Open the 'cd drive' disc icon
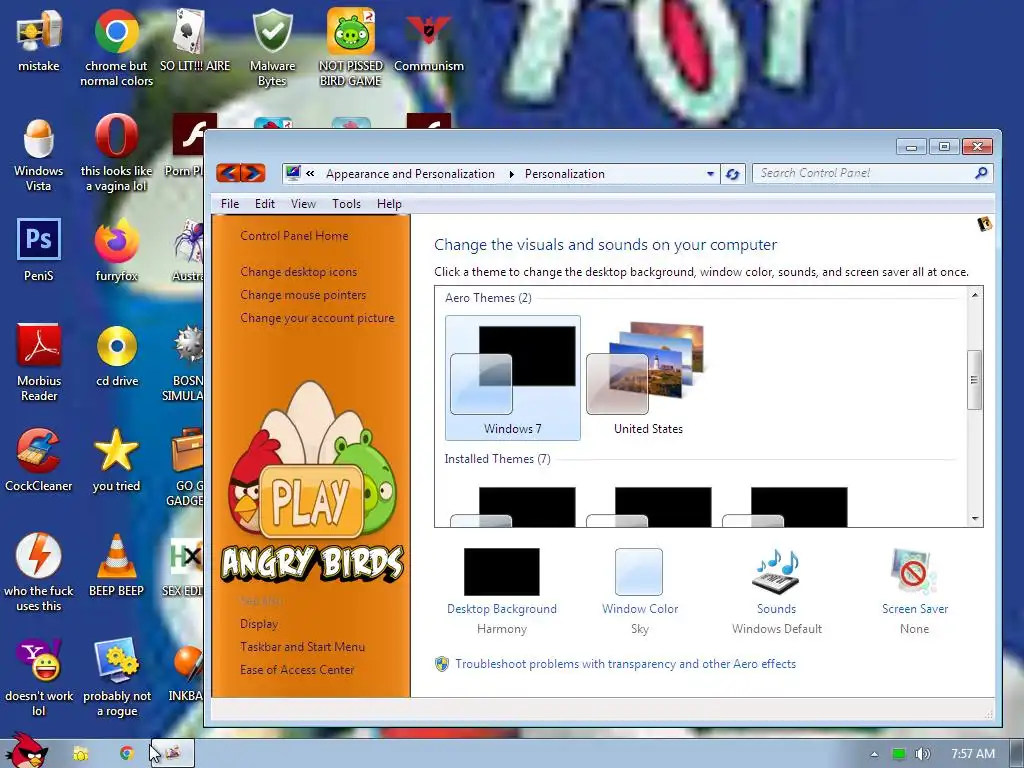 (117, 355)
